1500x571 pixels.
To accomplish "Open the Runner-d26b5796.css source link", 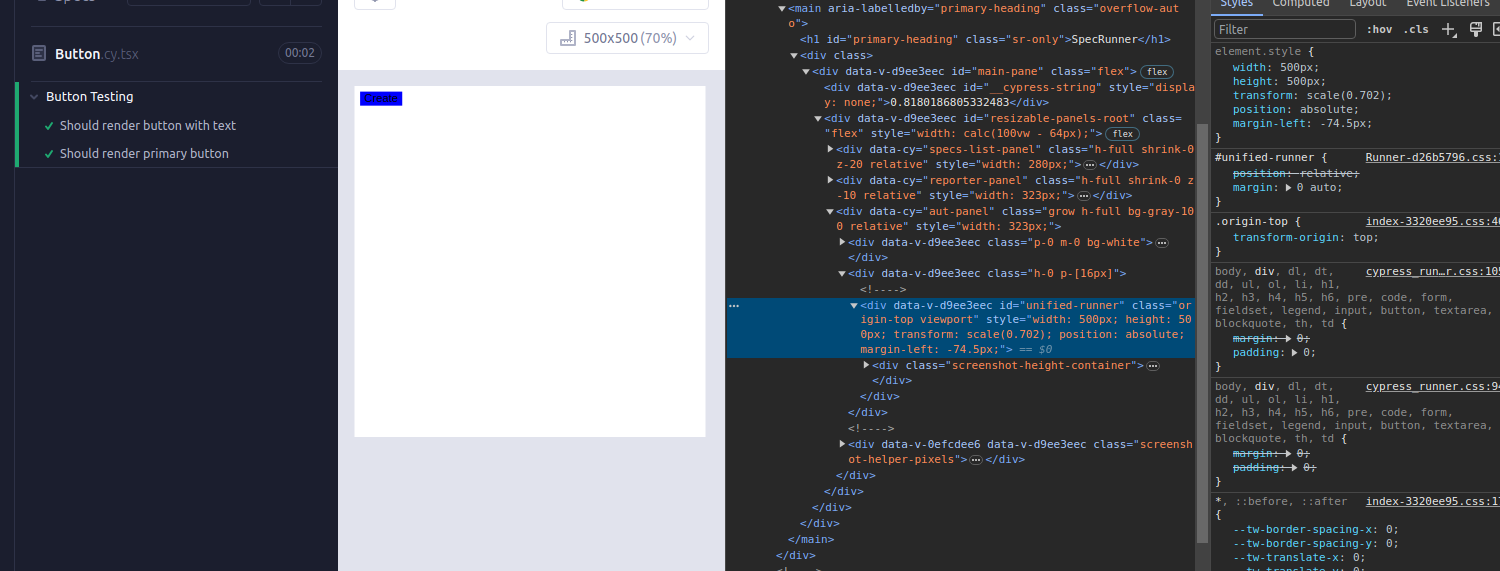I will 1432,158.
